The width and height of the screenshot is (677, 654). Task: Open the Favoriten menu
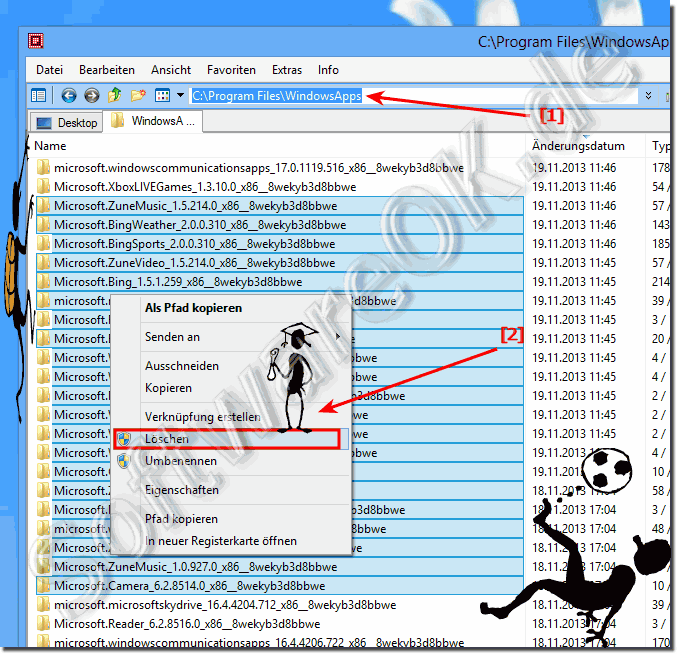pos(231,70)
